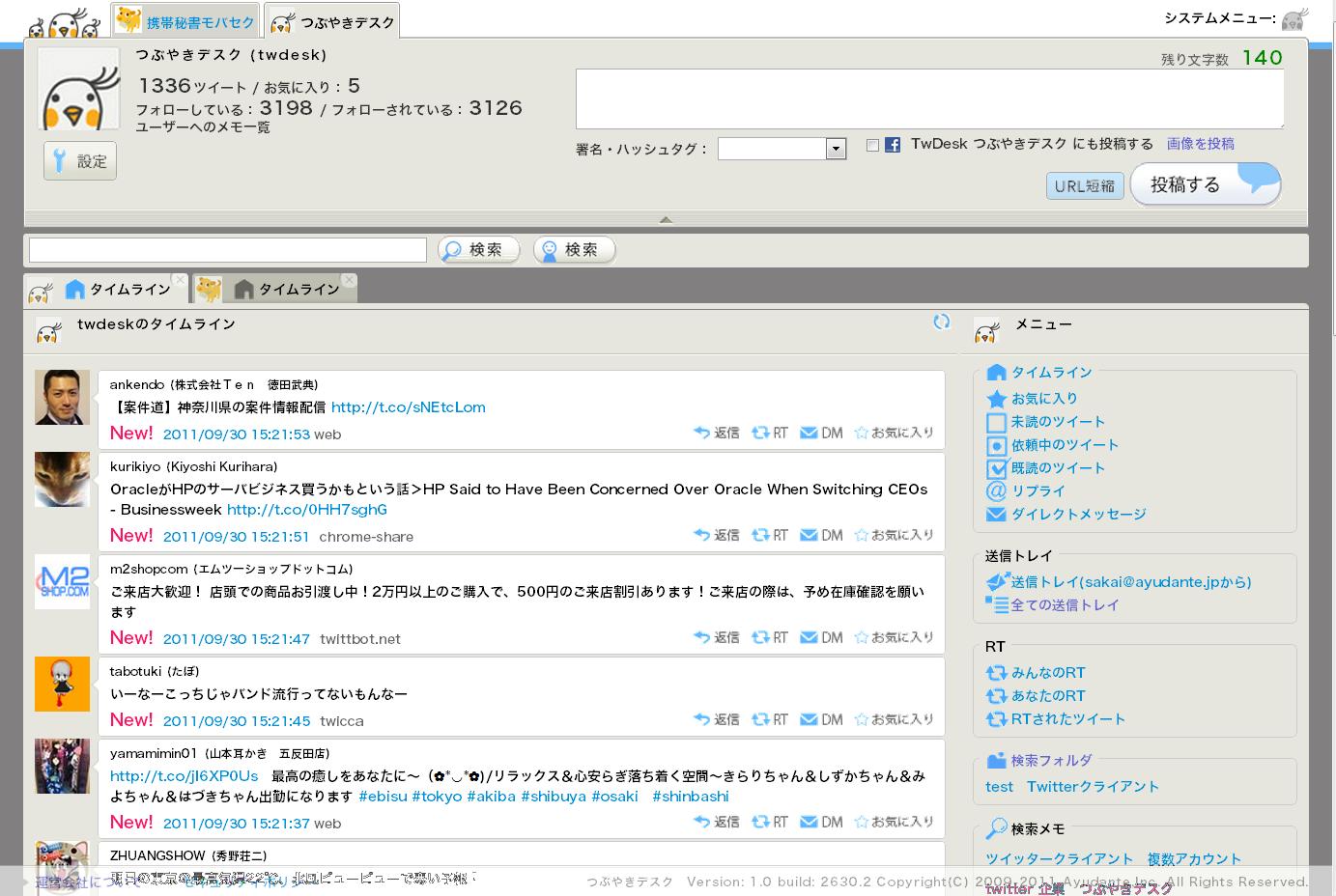Viewport: 1336px width, 896px height.
Task: Retweet yamamimin01's tweet
Action: (770, 822)
